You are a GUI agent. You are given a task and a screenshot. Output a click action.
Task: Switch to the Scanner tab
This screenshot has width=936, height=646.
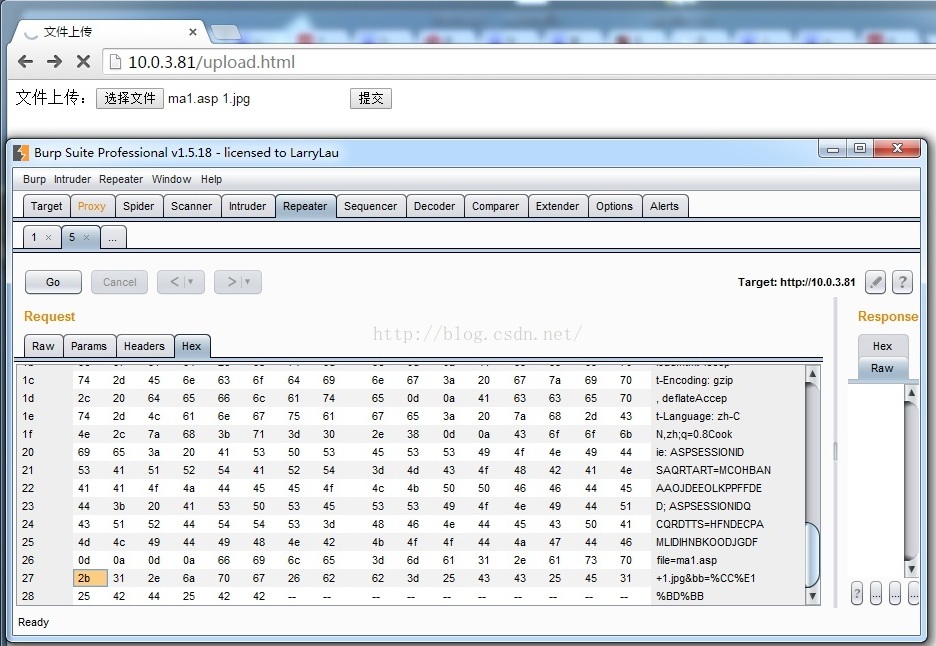(x=192, y=206)
